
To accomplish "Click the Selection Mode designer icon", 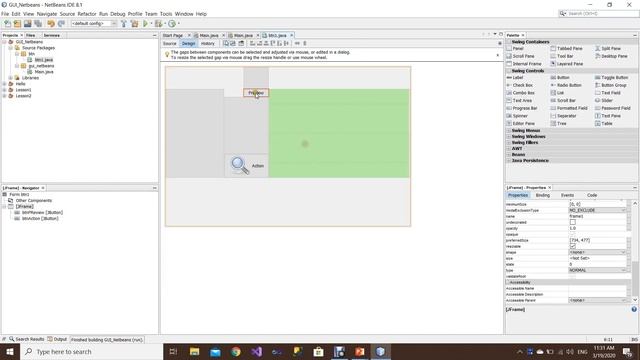I will pyautogui.click(x=226, y=43).
